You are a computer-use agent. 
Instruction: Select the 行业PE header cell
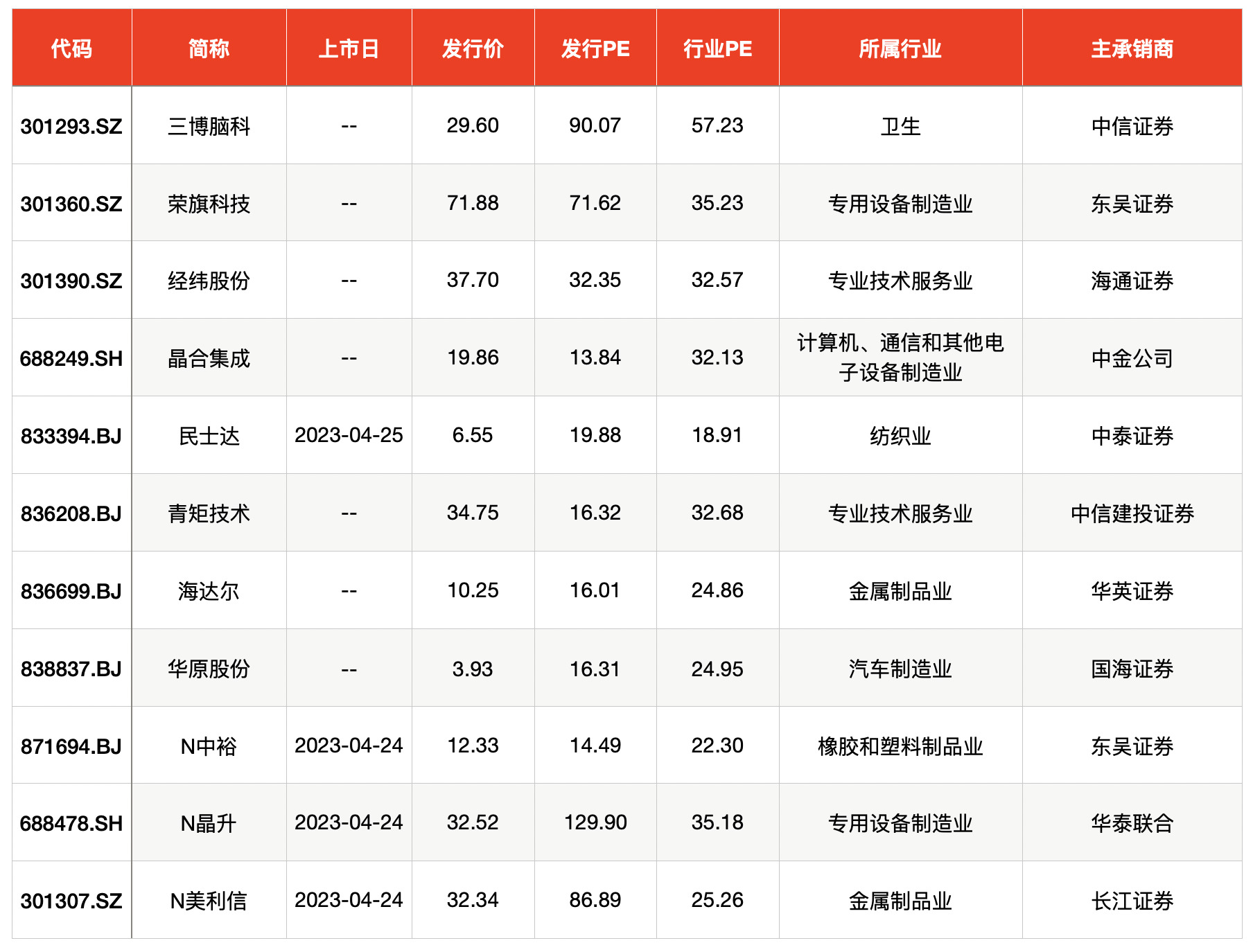coord(717,49)
